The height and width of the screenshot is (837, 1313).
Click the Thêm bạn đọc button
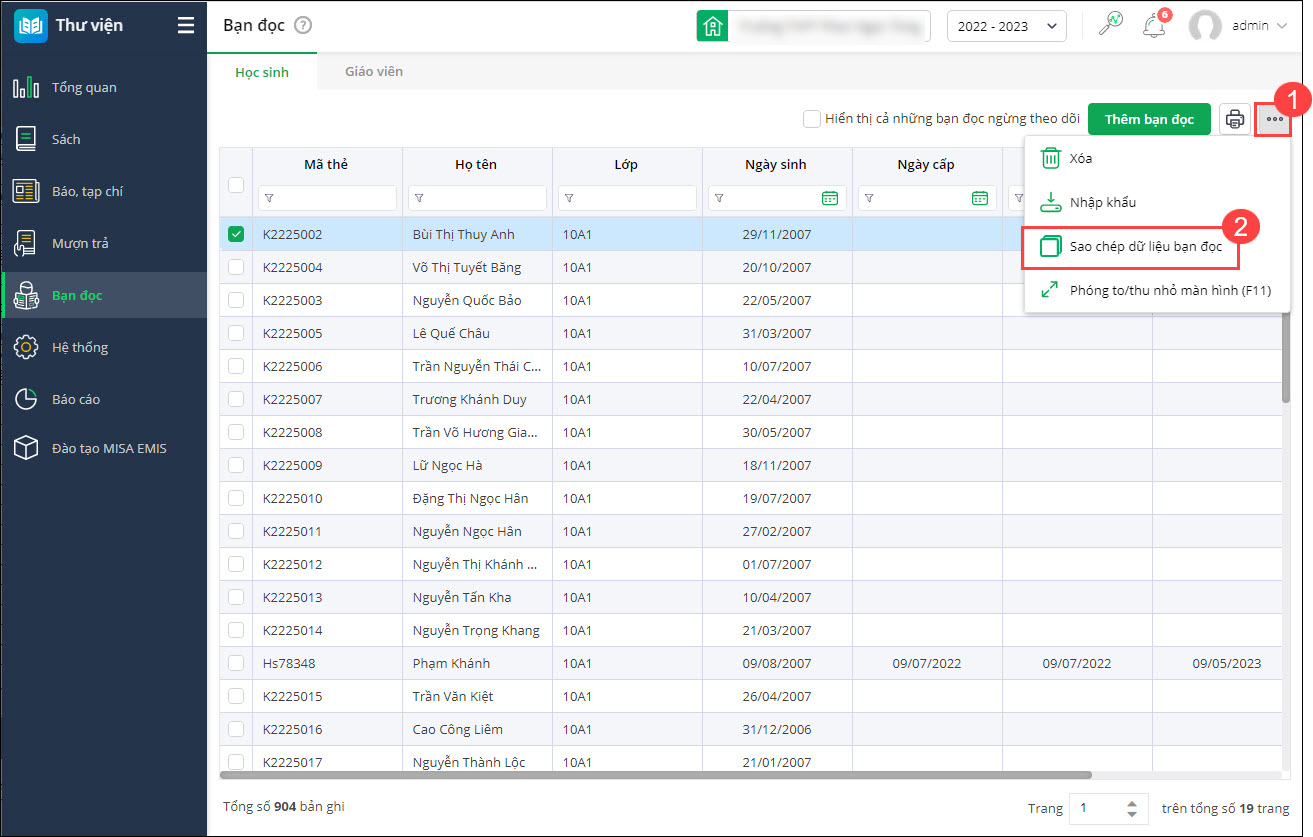click(x=1149, y=120)
